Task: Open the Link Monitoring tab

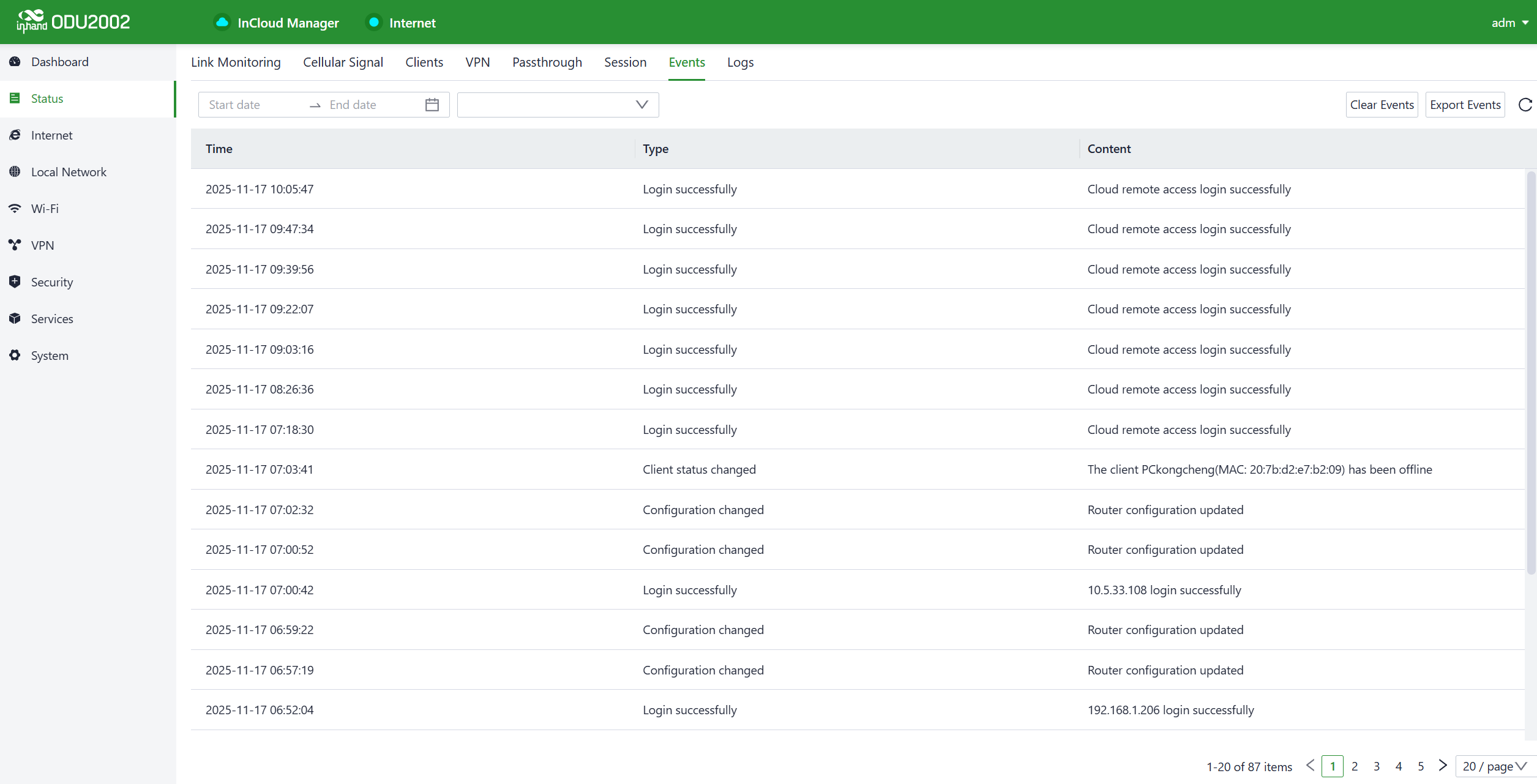Action: pyautogui.click(x=236, y=62)
